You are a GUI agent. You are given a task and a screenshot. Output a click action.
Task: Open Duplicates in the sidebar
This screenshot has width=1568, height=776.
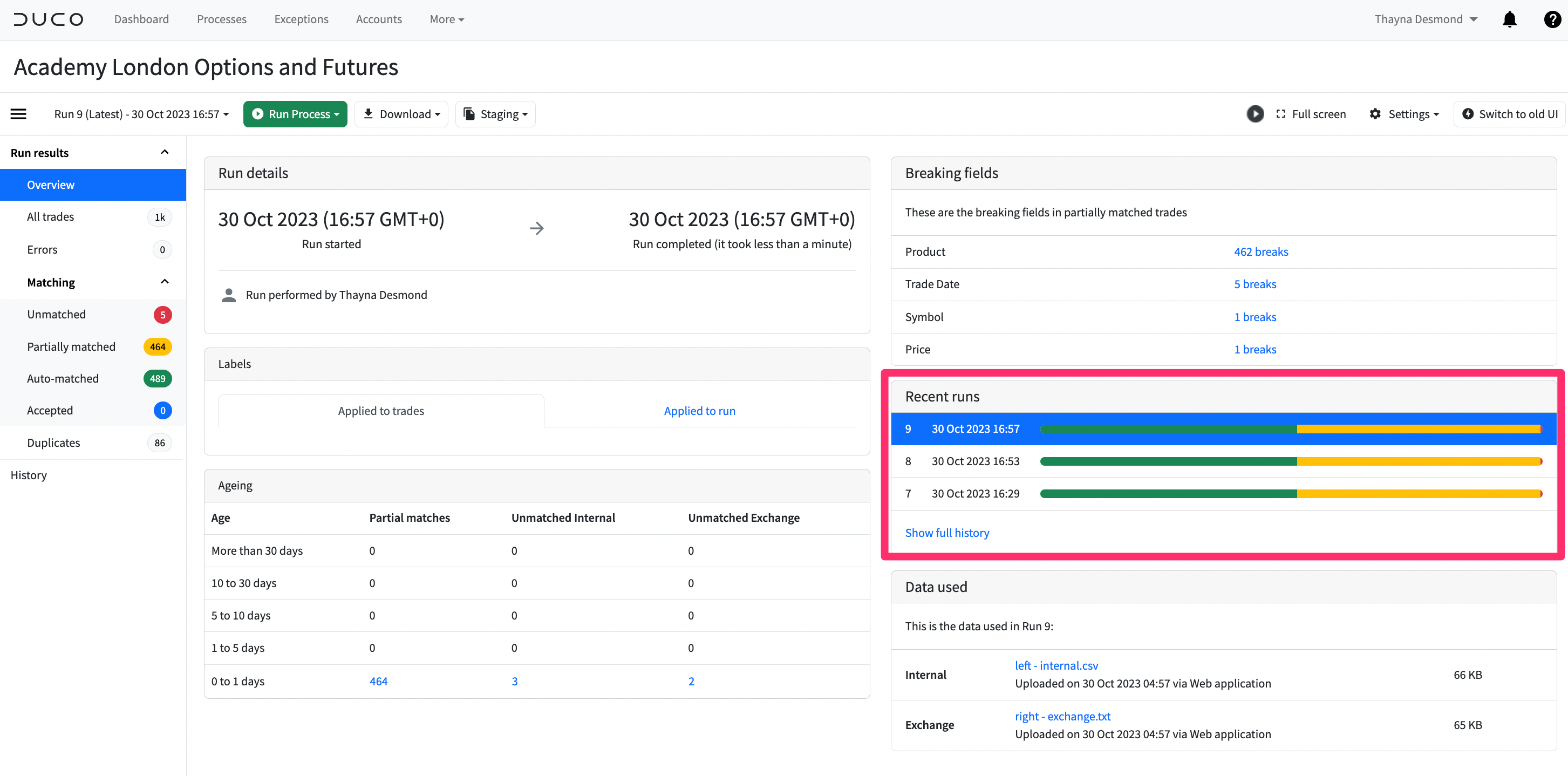click(93, 443)
